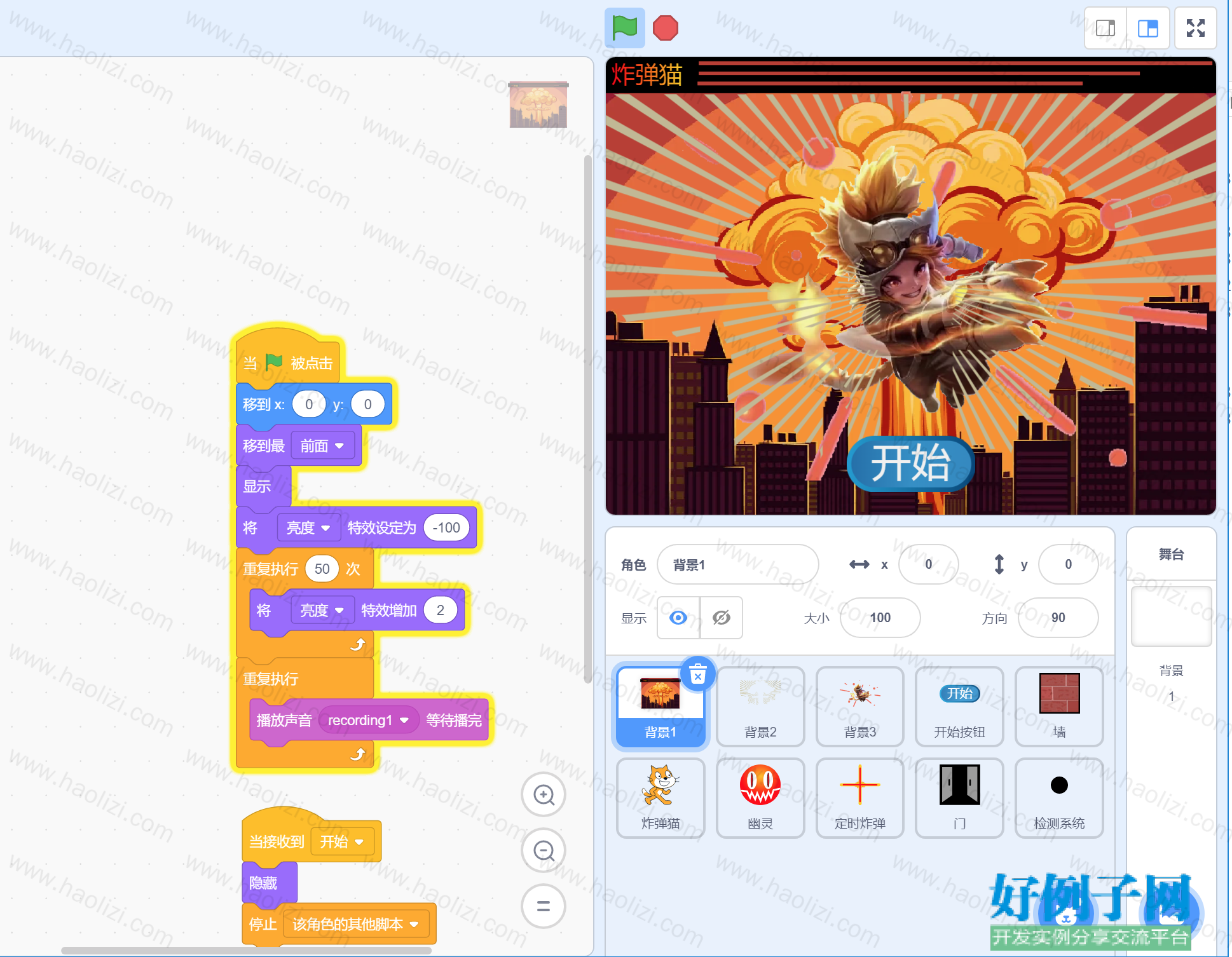
Task: Open the recording1 sound dropdown
Action: (368, 721)
